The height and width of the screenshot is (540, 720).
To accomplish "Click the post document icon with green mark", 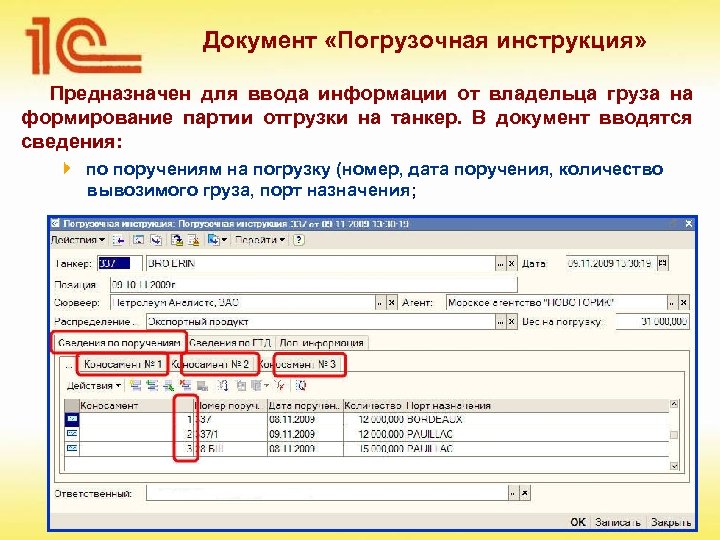I will [x=177, y=240].
